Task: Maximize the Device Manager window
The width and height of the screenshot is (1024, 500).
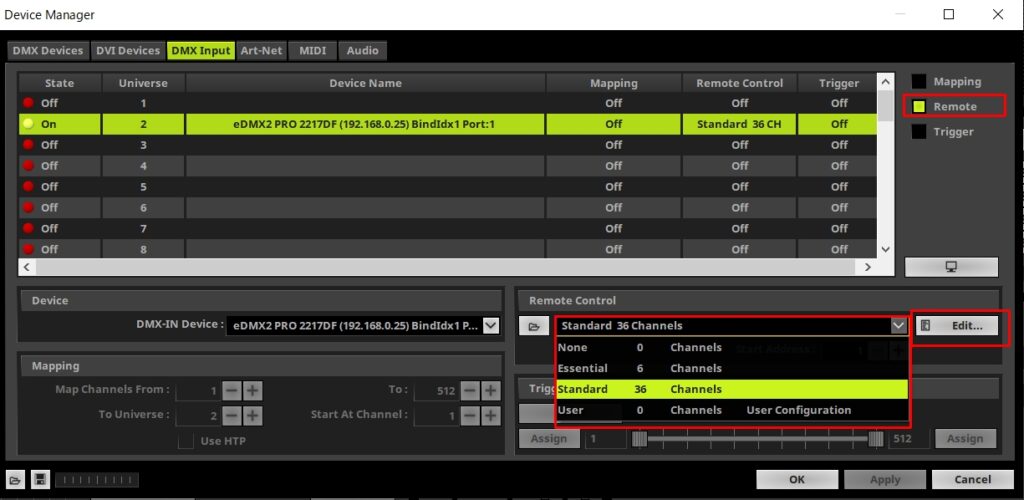Action: [949, 14]
